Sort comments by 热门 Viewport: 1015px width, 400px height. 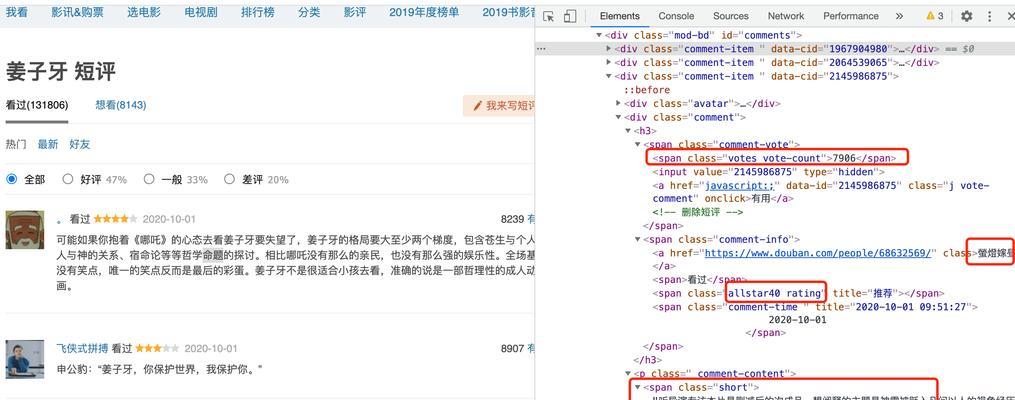pos(16,144)
